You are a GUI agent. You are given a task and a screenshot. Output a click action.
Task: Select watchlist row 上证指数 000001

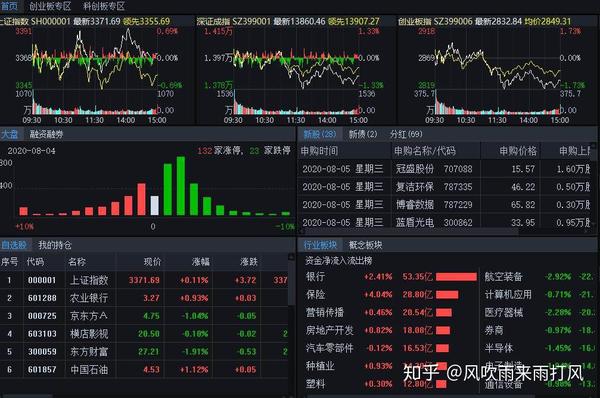(x=144, y=280)
